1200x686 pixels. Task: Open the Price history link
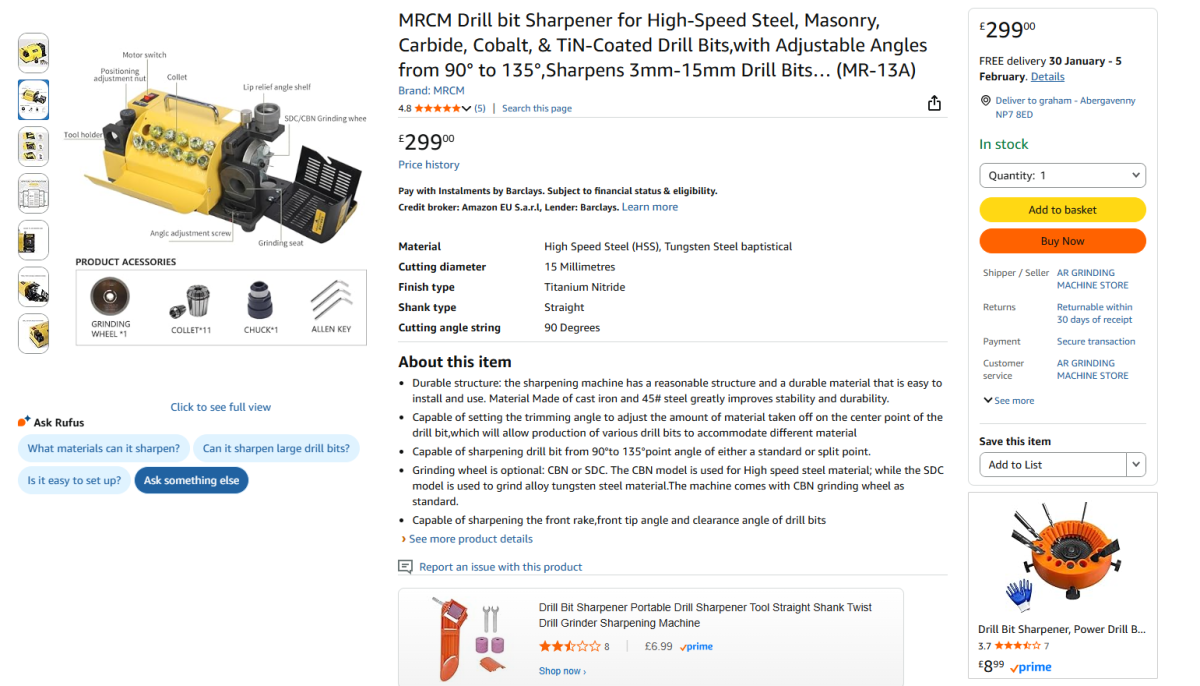pyautogui.click(x=429, y=165)
